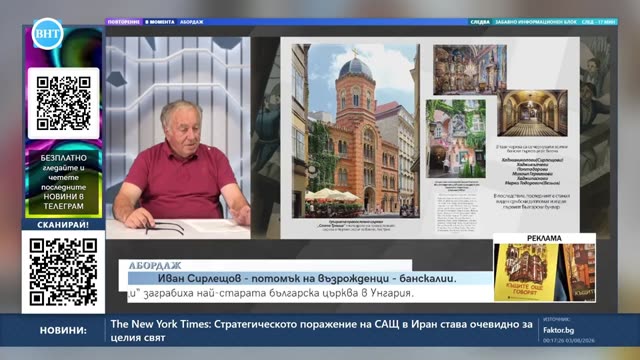Open the ЗАБАВНО ИНФОРМАЦИОНЕН БЛОК upcoming item
This screenshot has height=360, width=640.
pos(536,22)
